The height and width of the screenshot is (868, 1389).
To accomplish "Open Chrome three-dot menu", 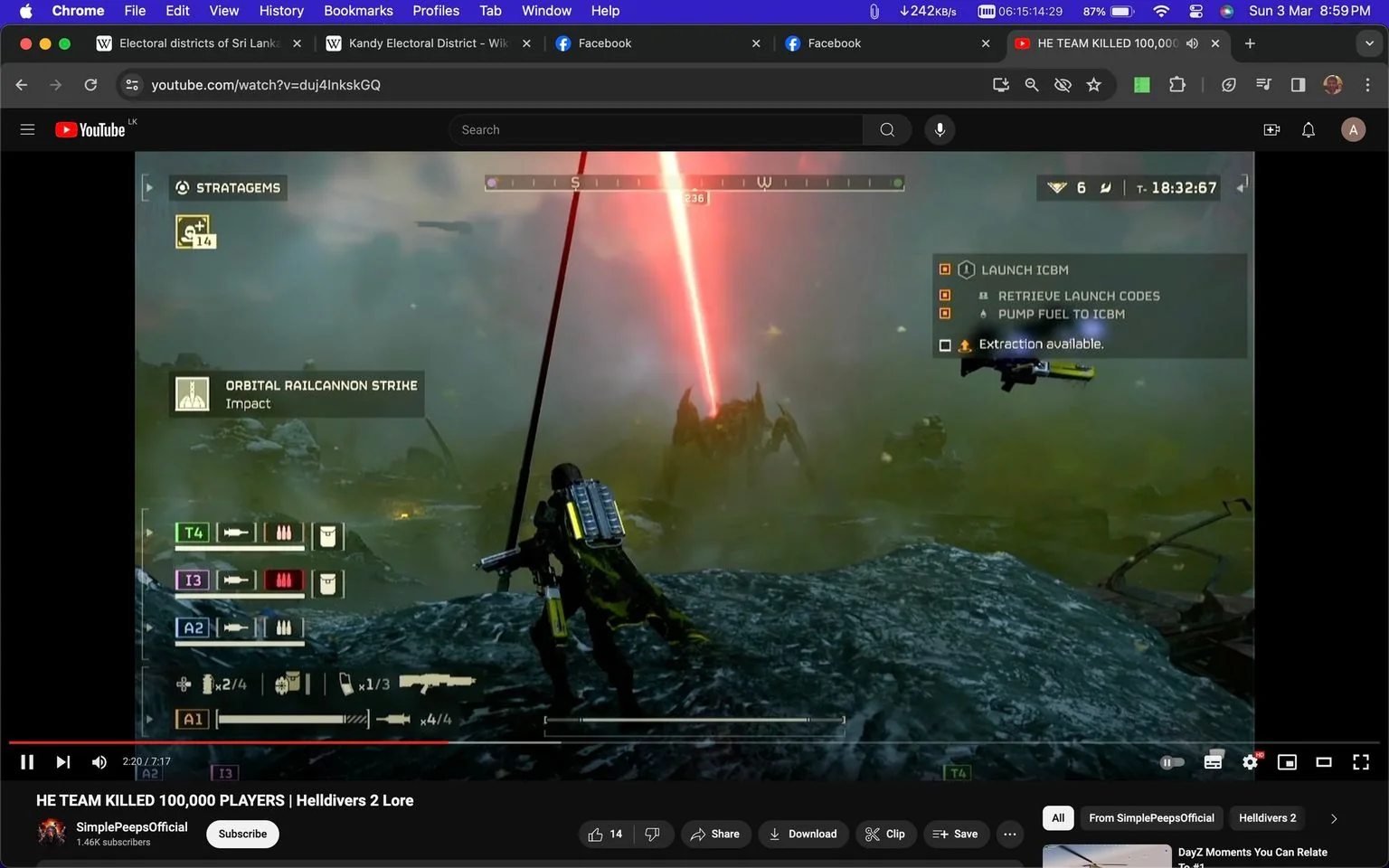I will pyautogui.click(x=1367, y=84).
